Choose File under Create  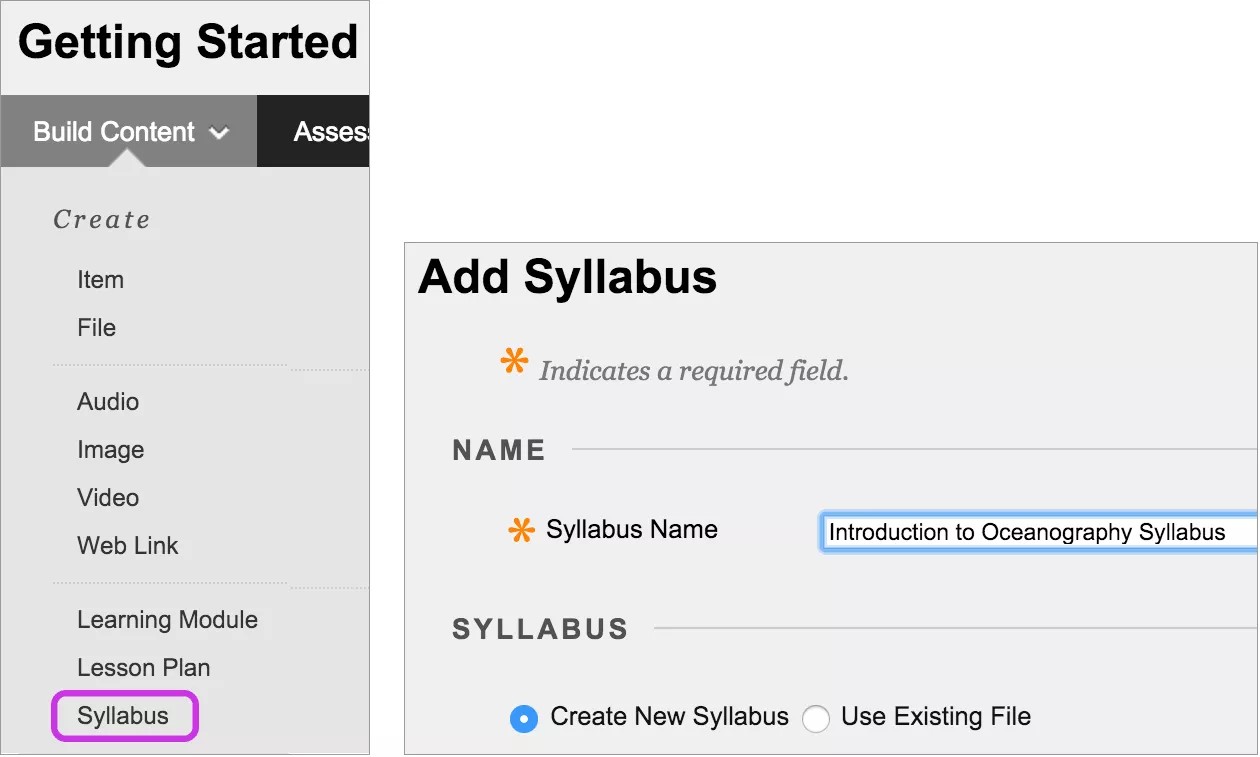pyautogui.click(x=96, y=327)
